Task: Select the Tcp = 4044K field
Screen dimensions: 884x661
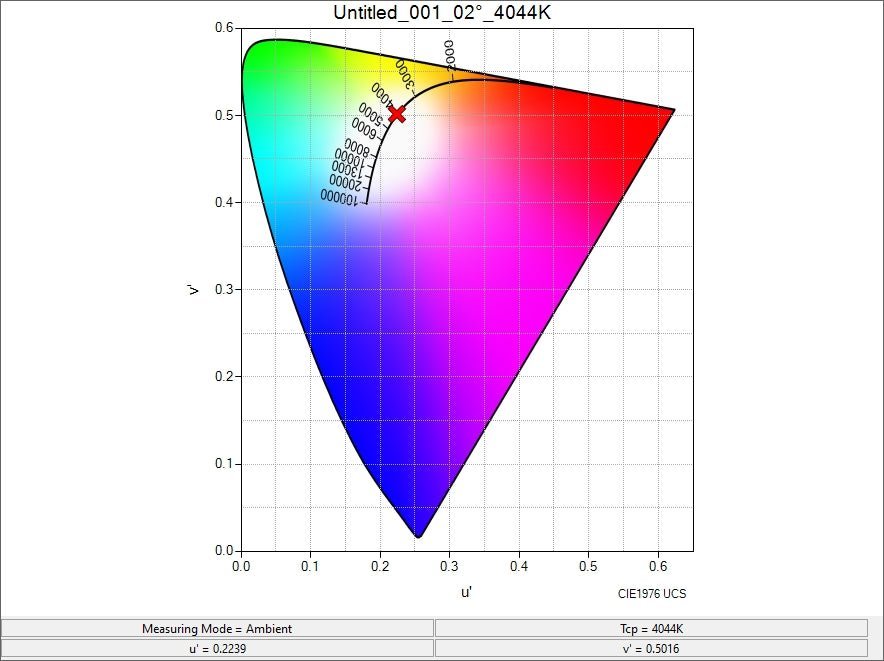Action: [651, 628]
